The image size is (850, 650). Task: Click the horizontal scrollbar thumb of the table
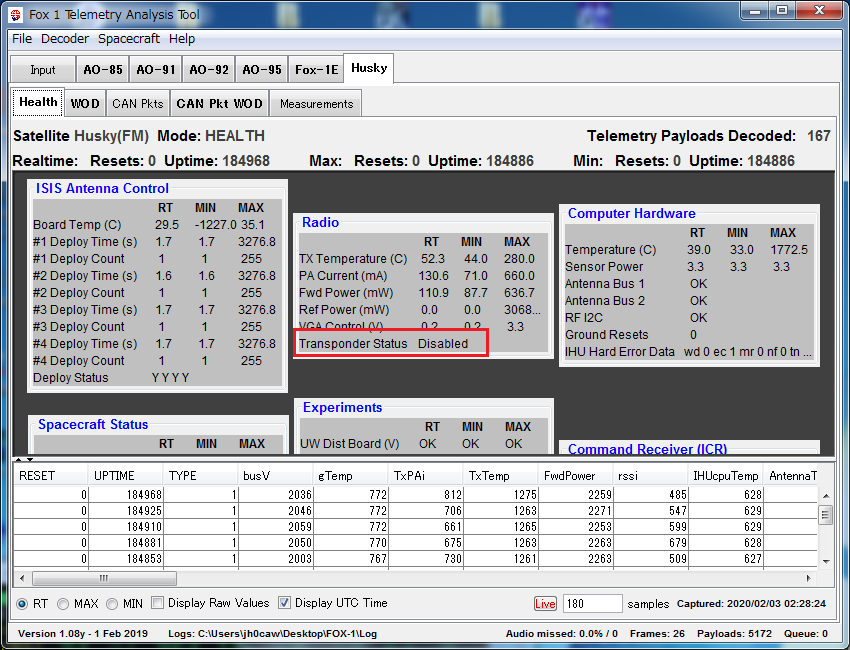[104, 578]
